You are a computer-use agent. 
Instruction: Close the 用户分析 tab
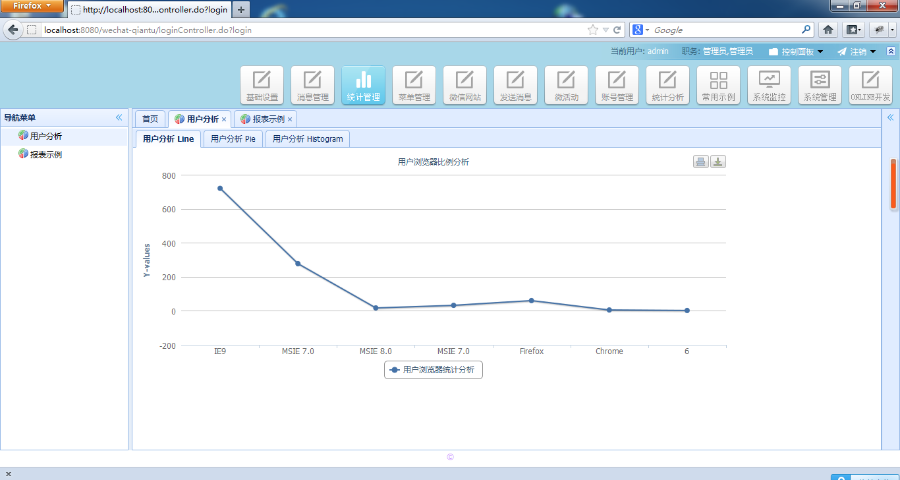[x=224, y=119]
